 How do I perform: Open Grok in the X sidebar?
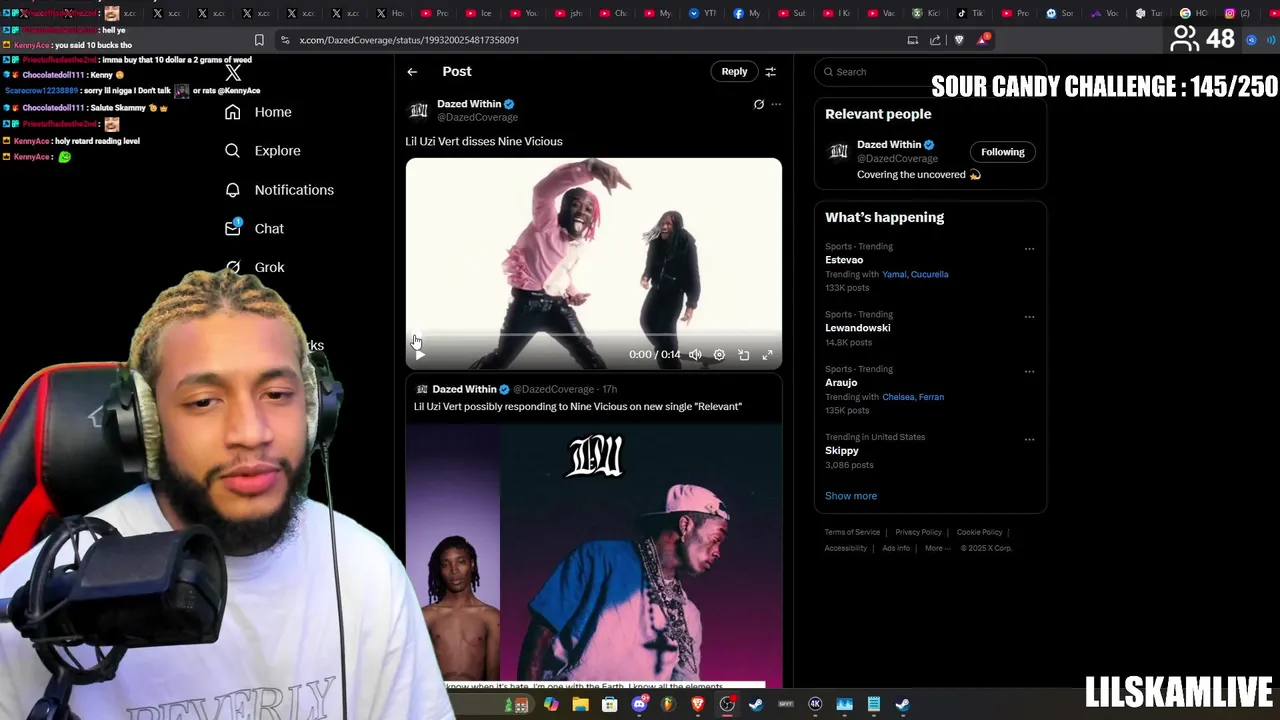[254, 267]
